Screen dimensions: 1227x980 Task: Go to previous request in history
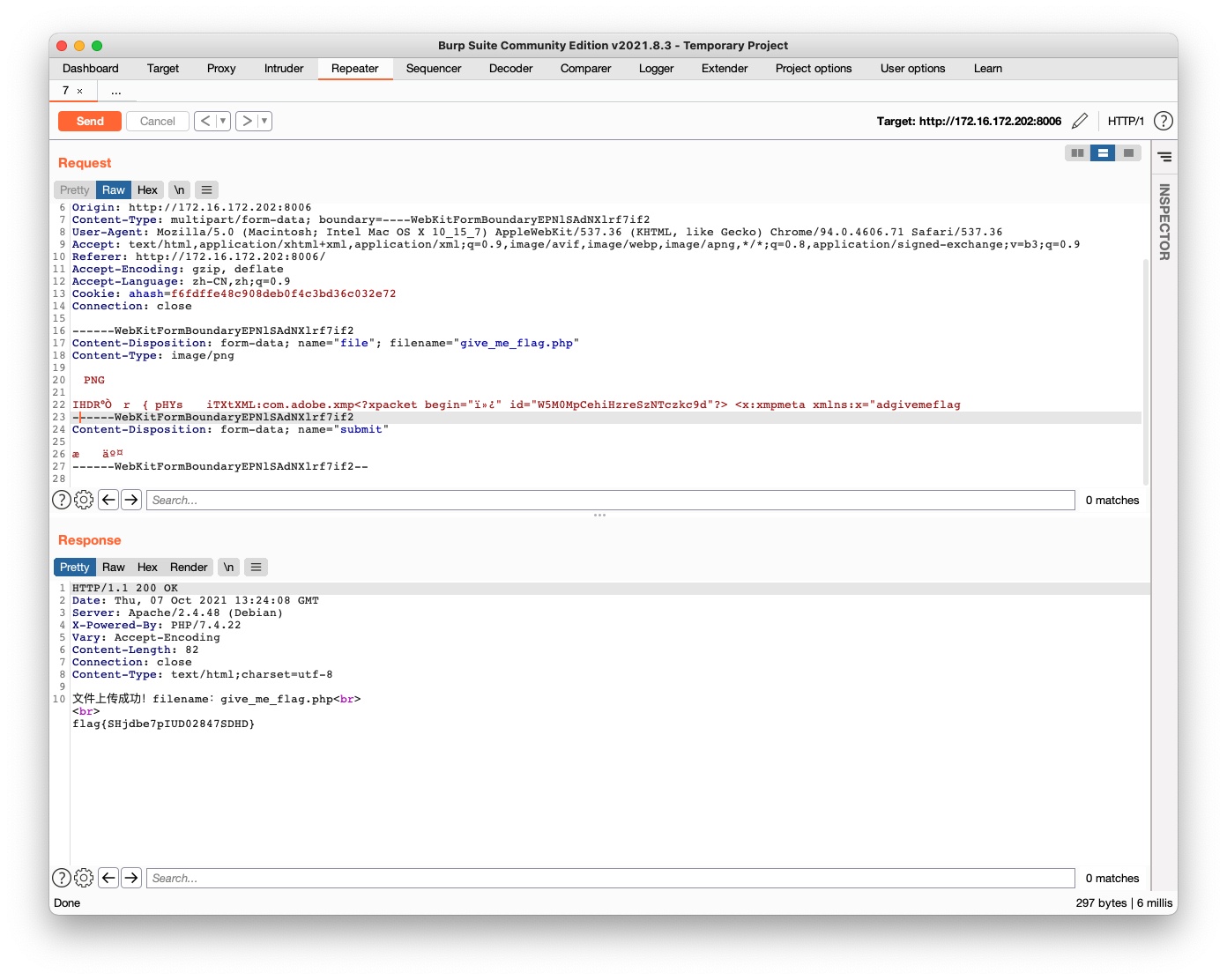tap(205, 121)
